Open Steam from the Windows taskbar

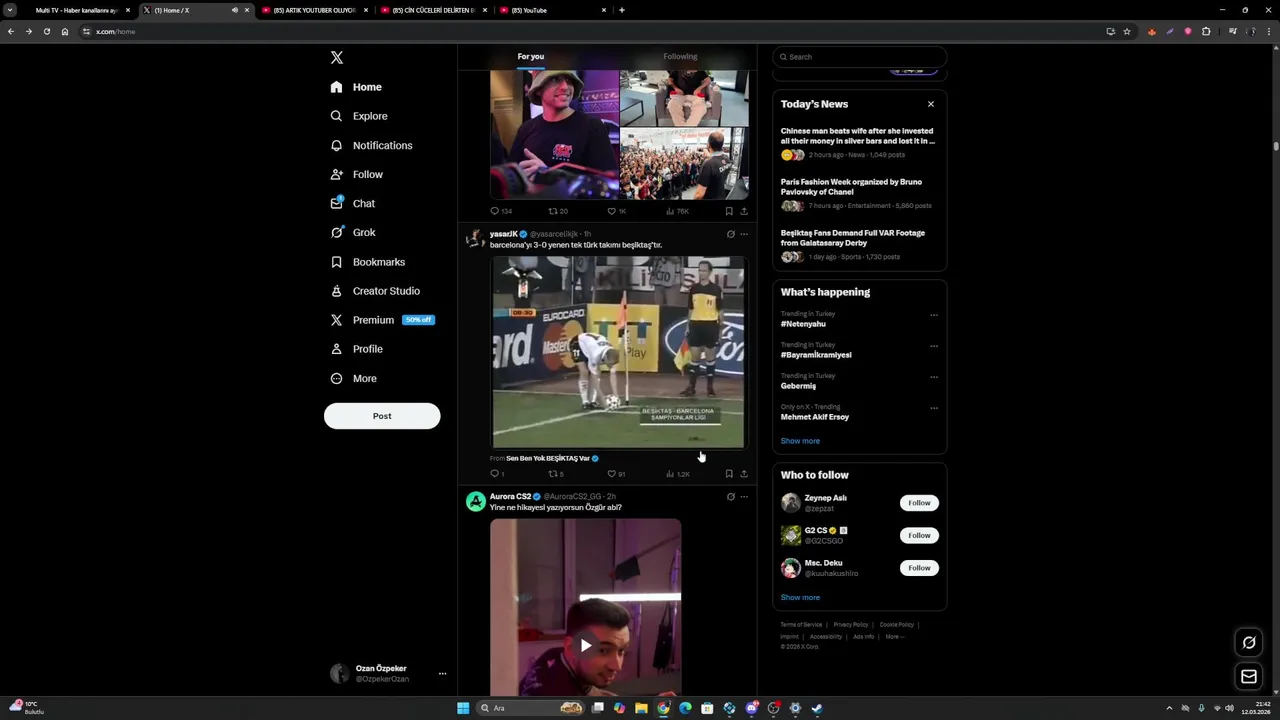pos(817,708)
